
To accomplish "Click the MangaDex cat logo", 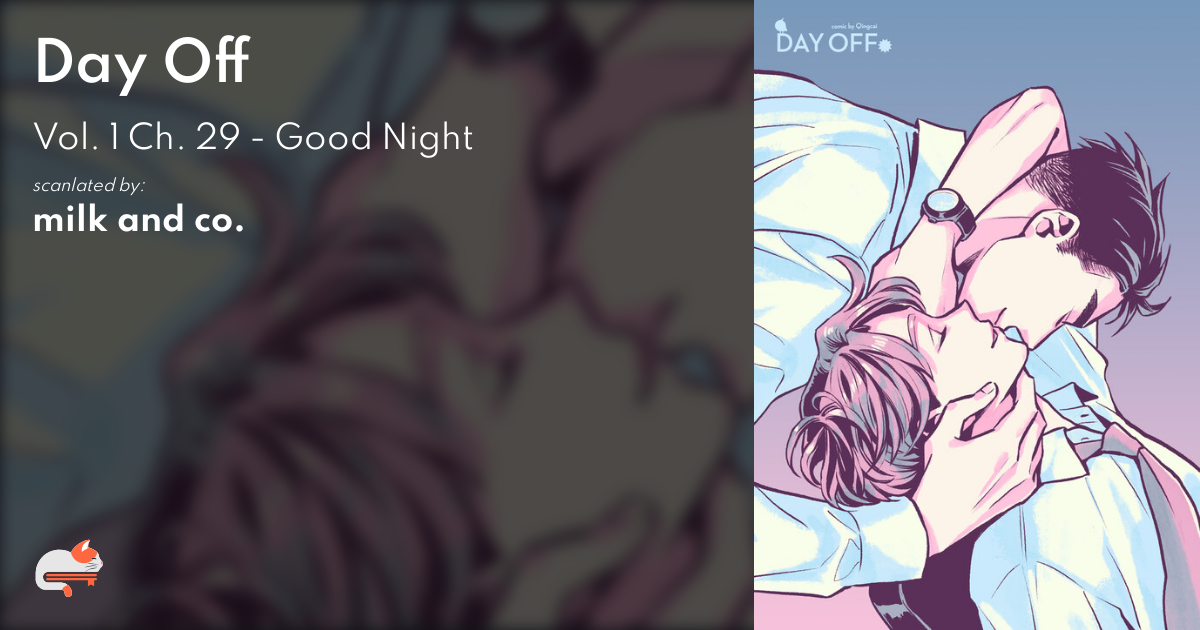I will click(70, 568).
